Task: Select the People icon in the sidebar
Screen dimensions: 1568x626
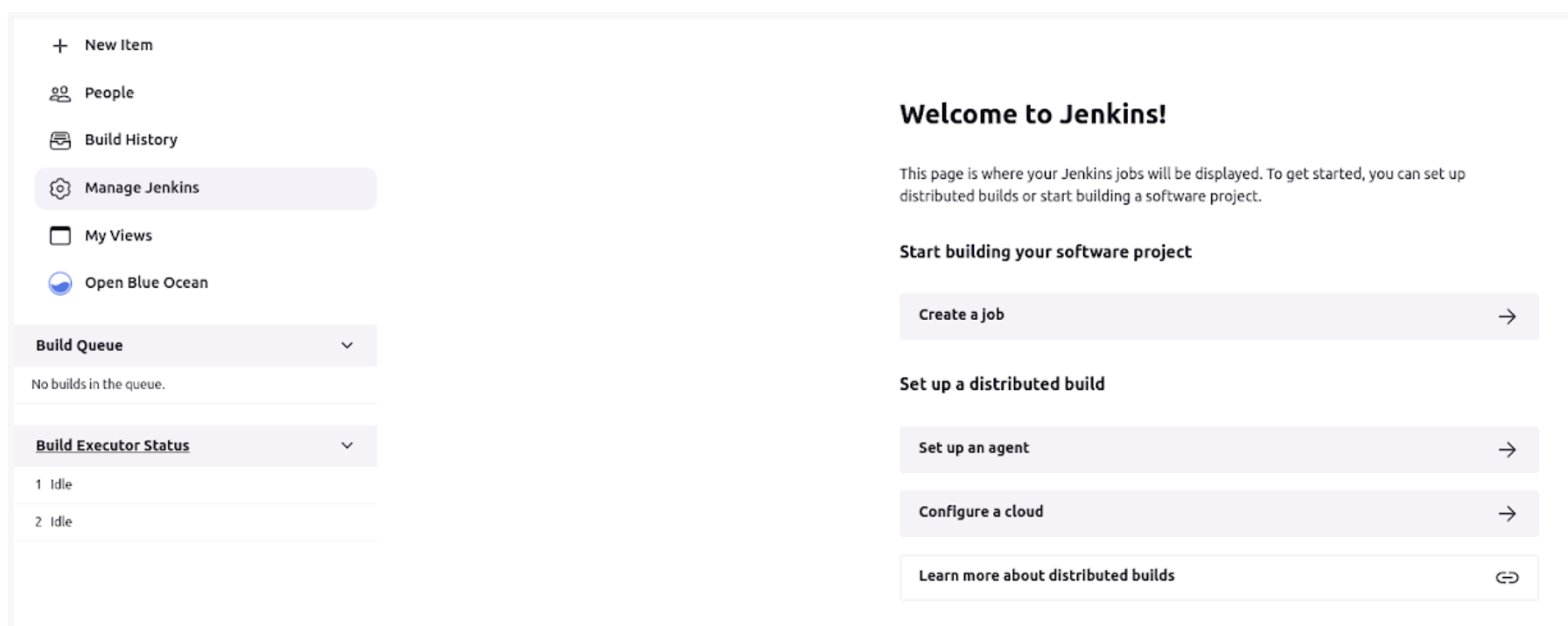Action: click(58, 92)
